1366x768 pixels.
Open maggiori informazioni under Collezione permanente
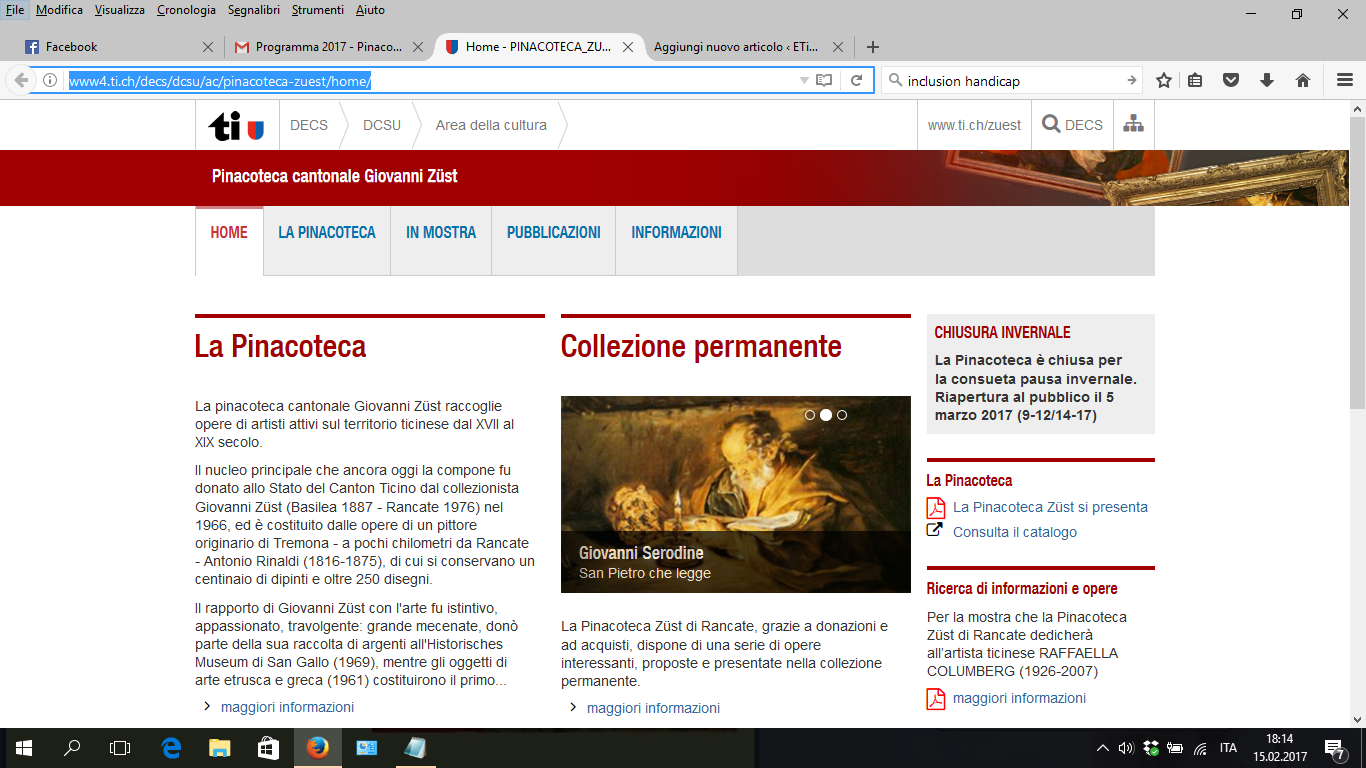653,708
